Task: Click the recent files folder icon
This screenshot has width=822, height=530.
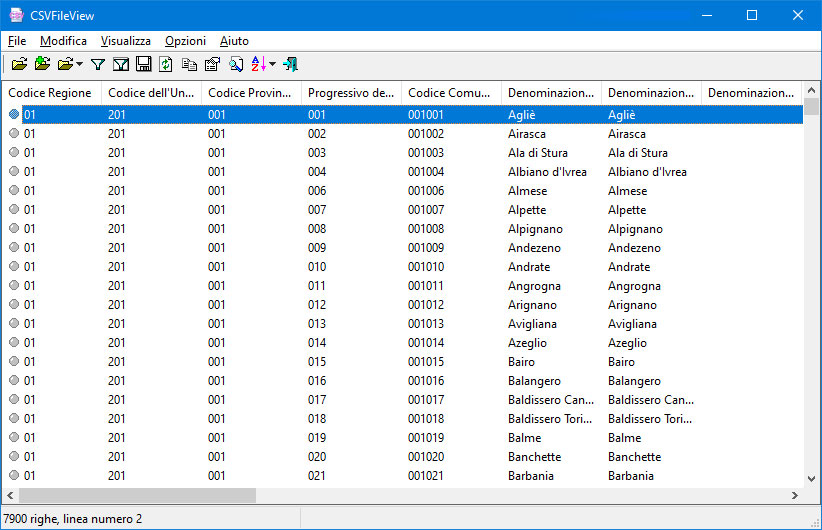Action: (66, 64)
